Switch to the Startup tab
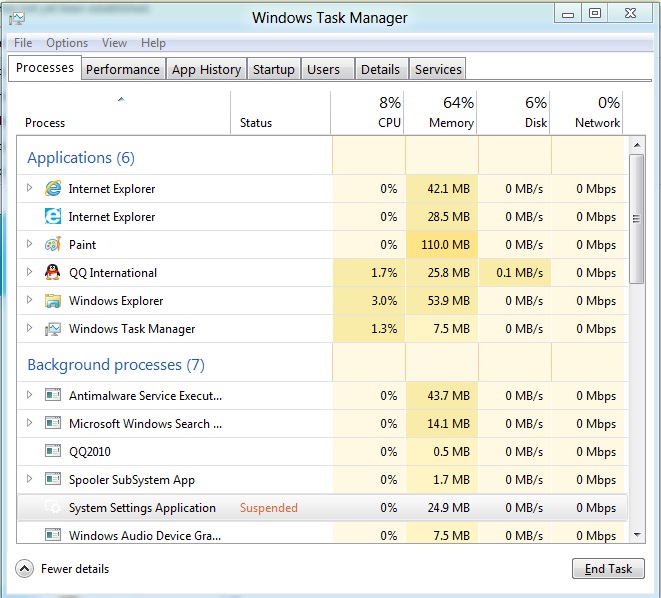Image resolution: width=661 pixels, height=598 pixels. (x=274, y=69)
